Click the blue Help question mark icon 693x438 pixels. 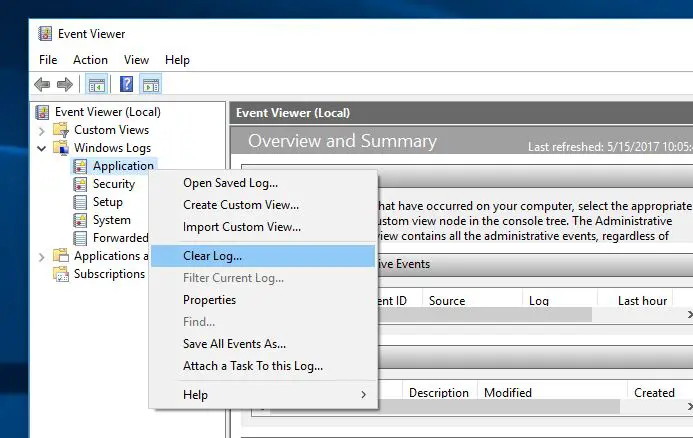(x=127, y=85)
